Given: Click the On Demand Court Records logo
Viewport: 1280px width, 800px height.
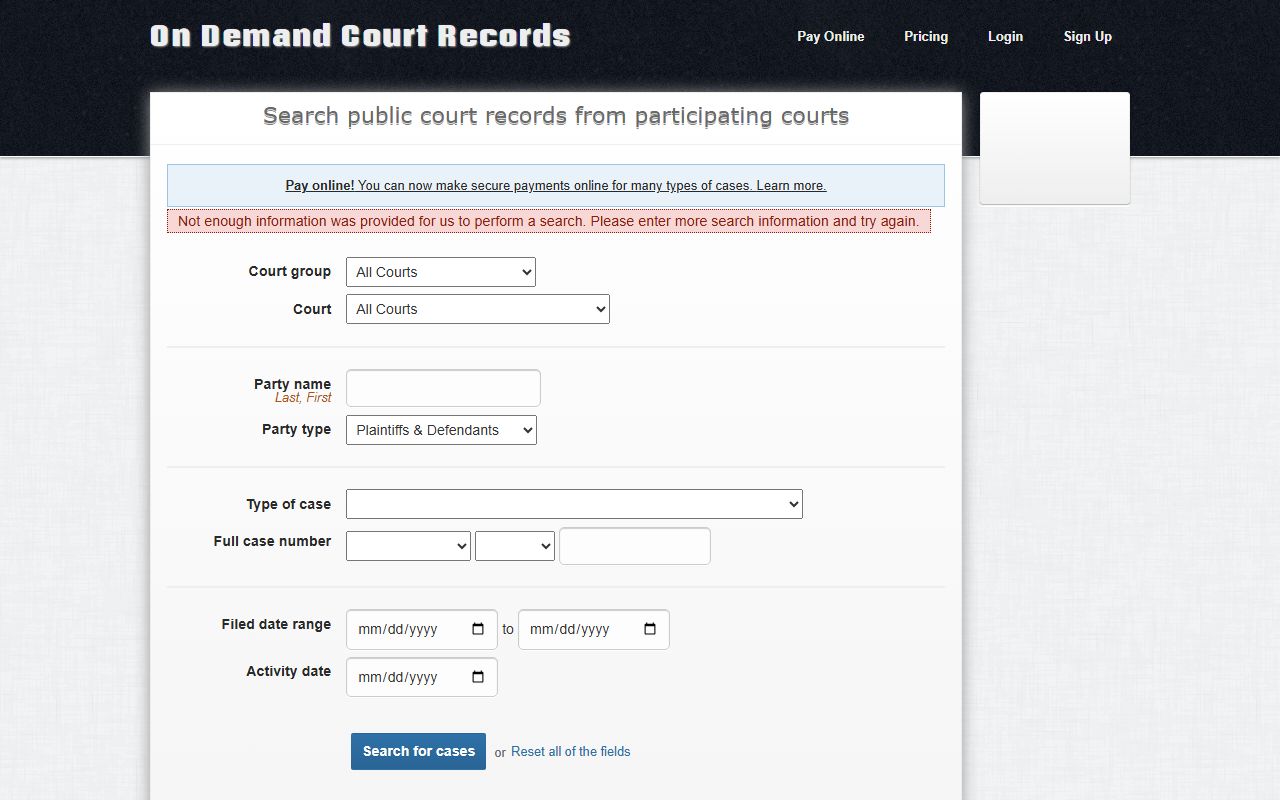Looking at the screenshot, I should point(360,36).
